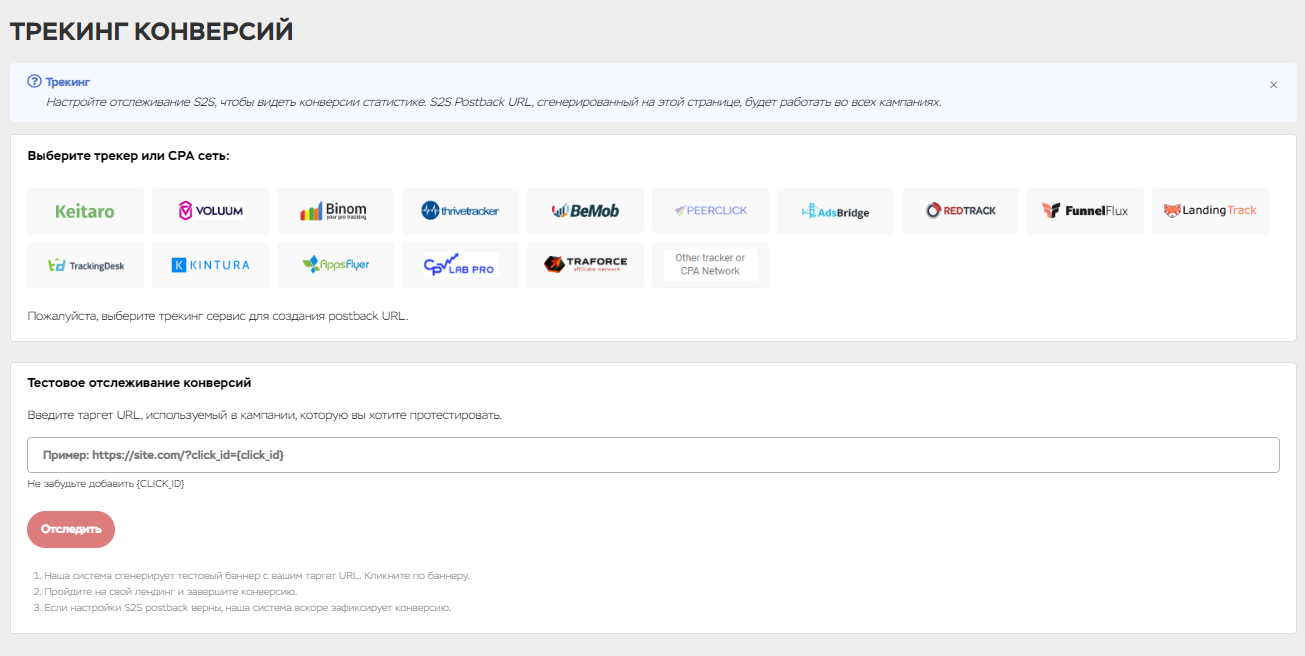The image size is (1305, 656).
Task: Pick the CPV Lab Pro tracker
Action: click(x=460, y=265)
